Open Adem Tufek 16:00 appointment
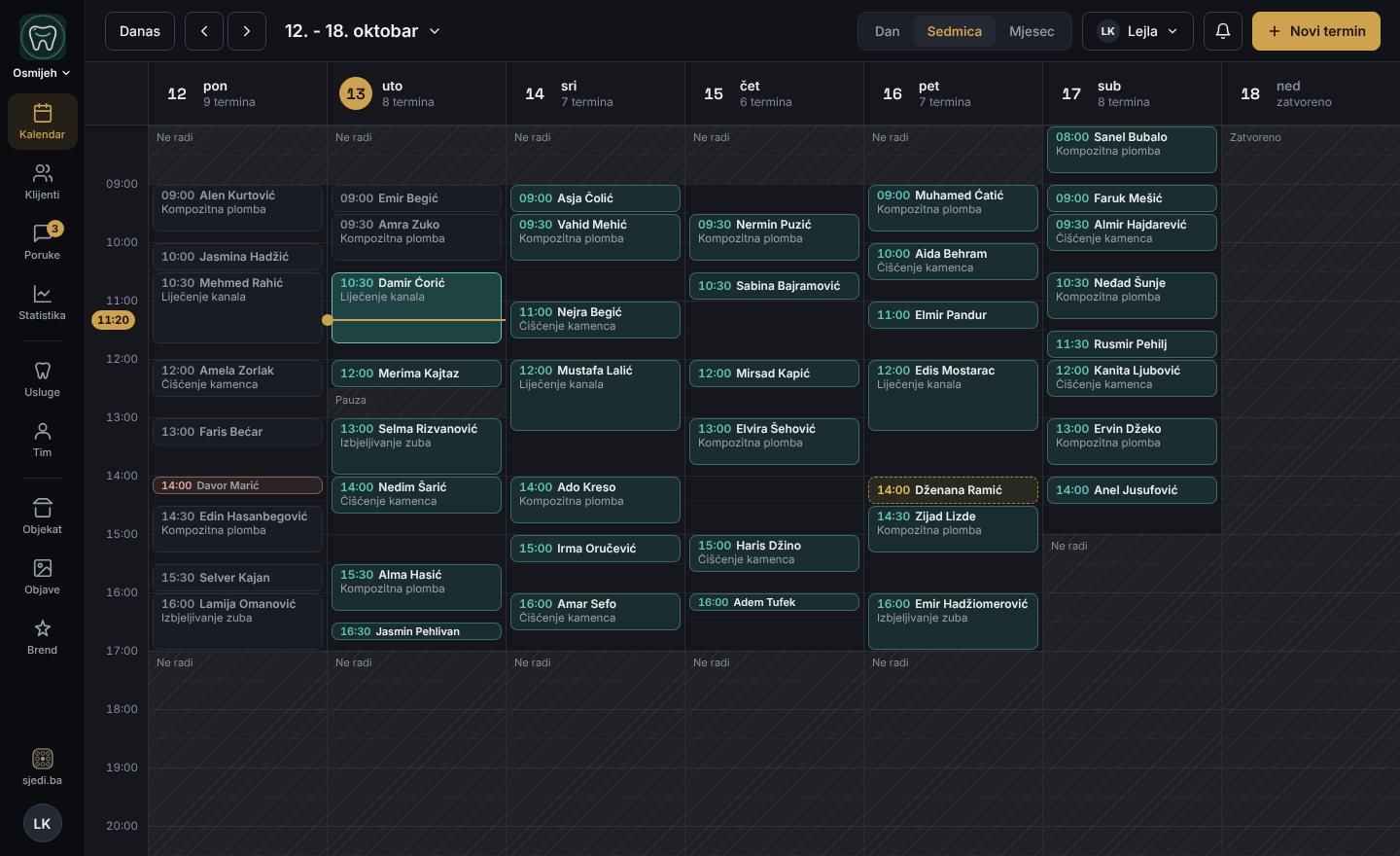1400x856 pixels. tap(774, 602)
